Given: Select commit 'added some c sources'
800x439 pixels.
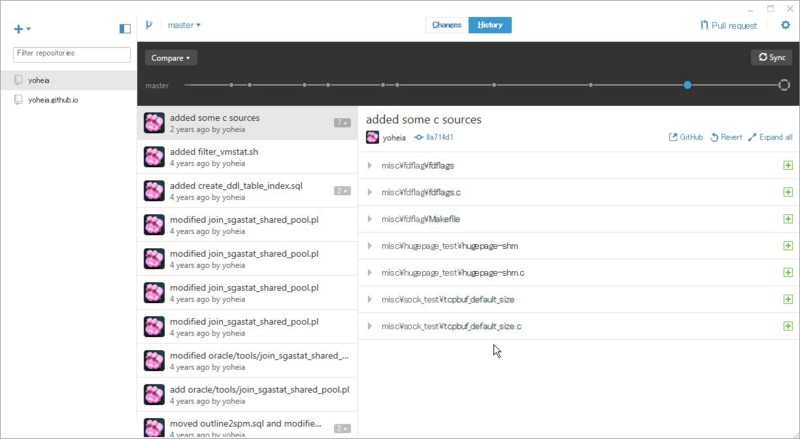Looking at the screenshot, I should [x=247, y=123].
